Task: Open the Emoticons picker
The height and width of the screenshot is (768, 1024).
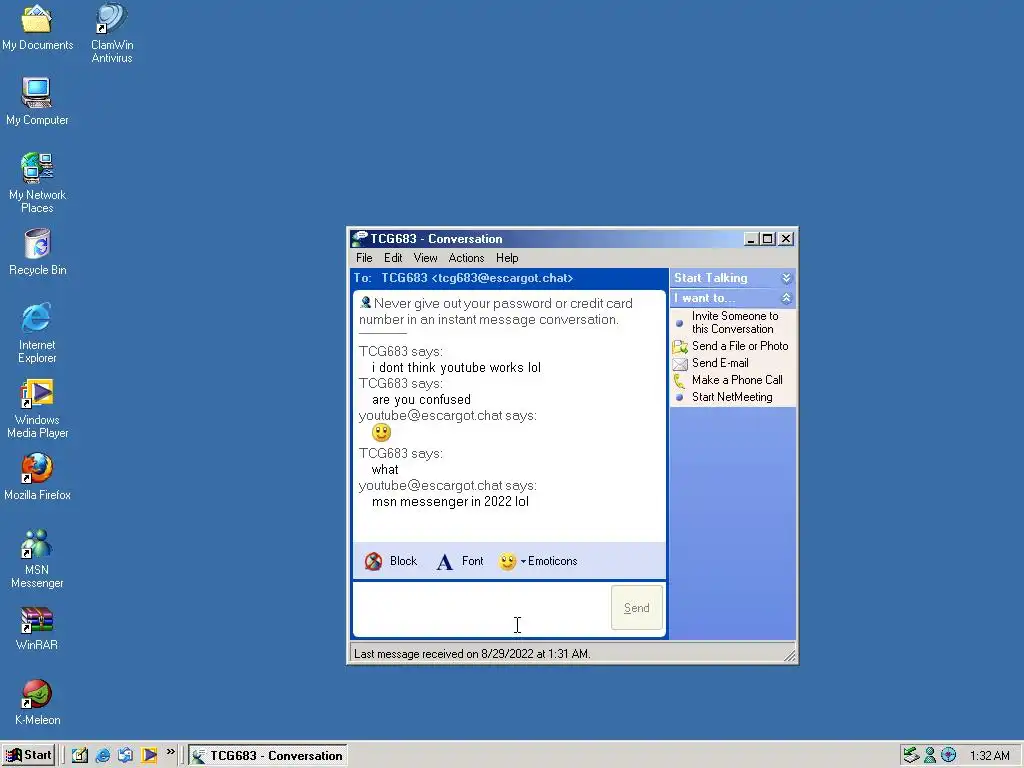Action: [538, 561]
